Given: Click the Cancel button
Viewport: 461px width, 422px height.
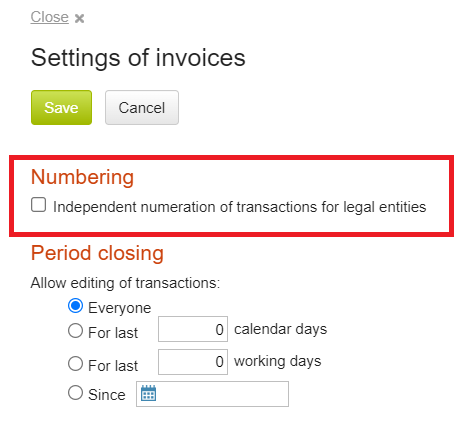Looking at the screenshot, I should [x=142, y=107].
